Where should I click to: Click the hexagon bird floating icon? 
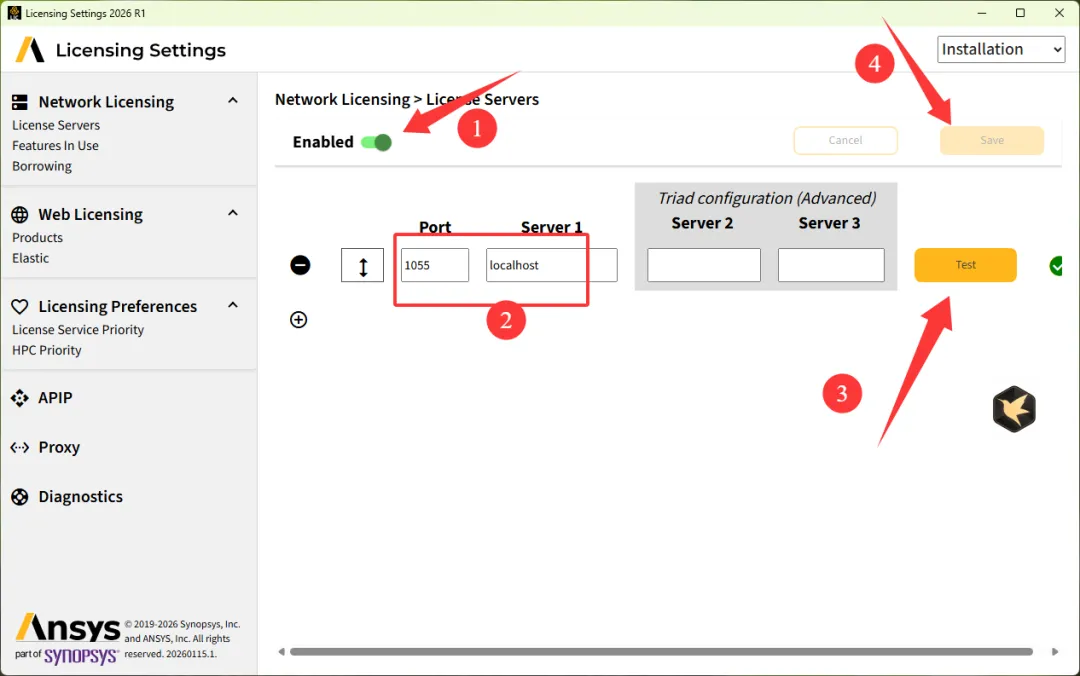pyautogui.click(x=1014, y=409)
